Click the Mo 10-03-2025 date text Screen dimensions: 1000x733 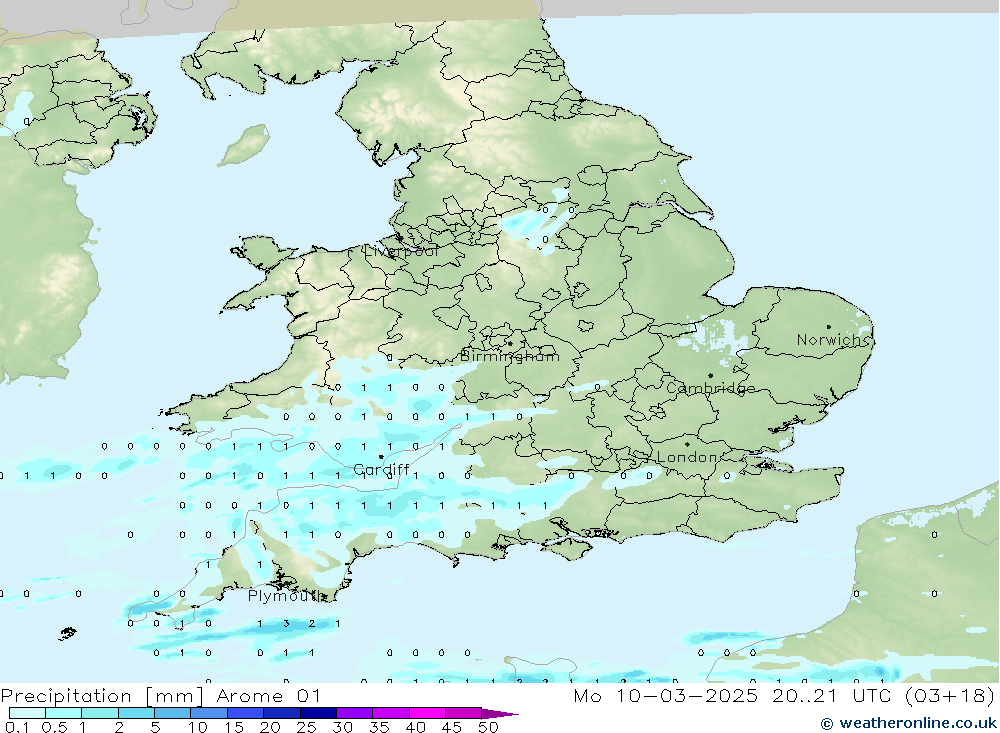[665, 695]
